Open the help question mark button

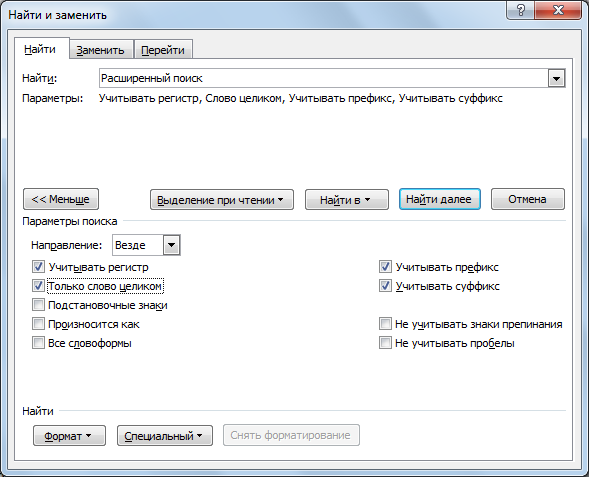pos(520,10)
